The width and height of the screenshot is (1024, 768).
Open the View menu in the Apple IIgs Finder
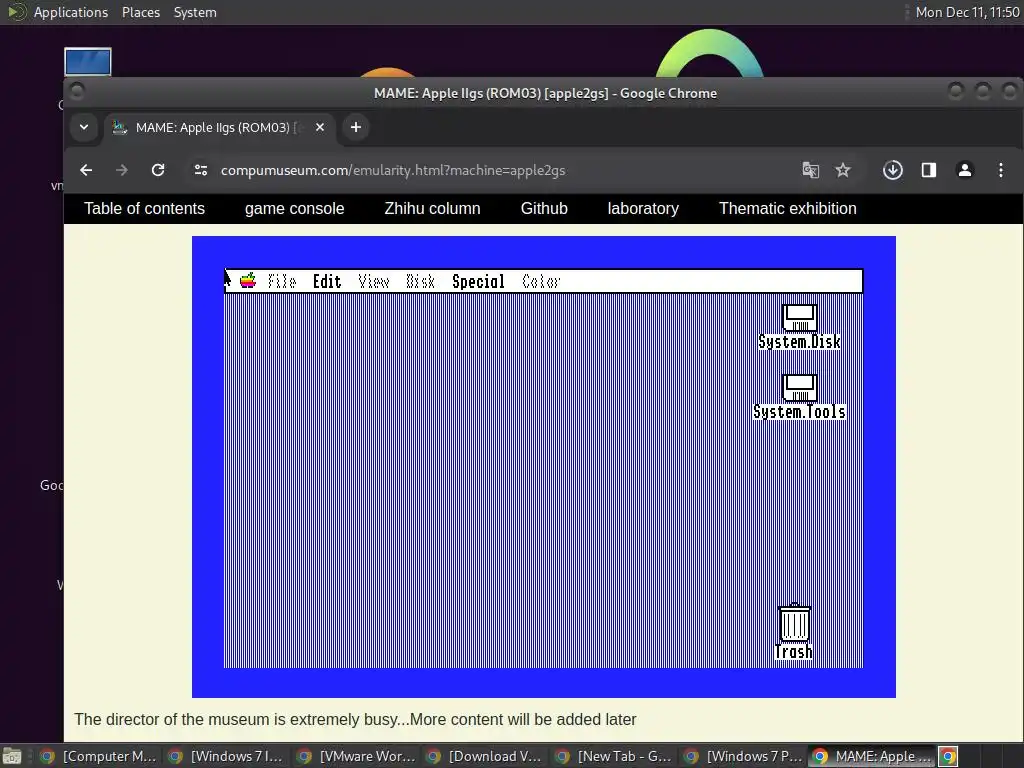tap(374, 281)
